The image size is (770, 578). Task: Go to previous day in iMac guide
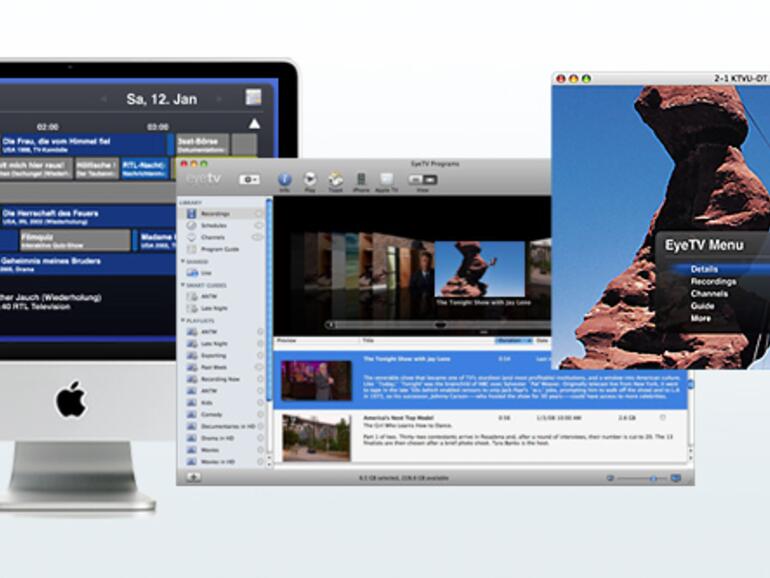point(104,99)
